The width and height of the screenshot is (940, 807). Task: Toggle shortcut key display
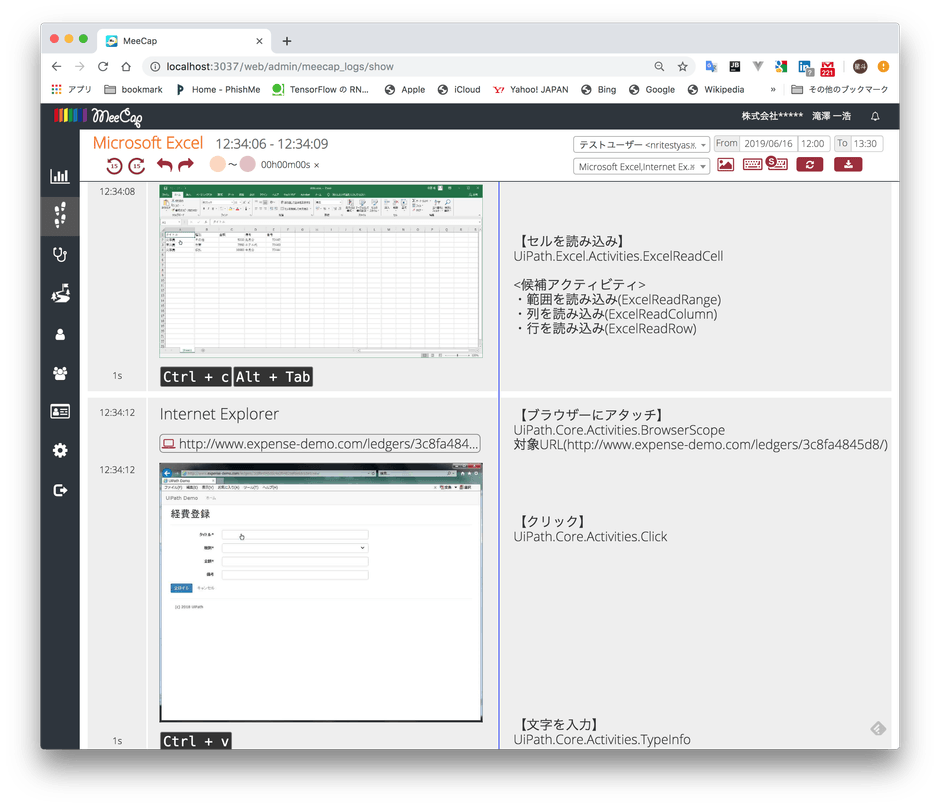coord(777,164)
